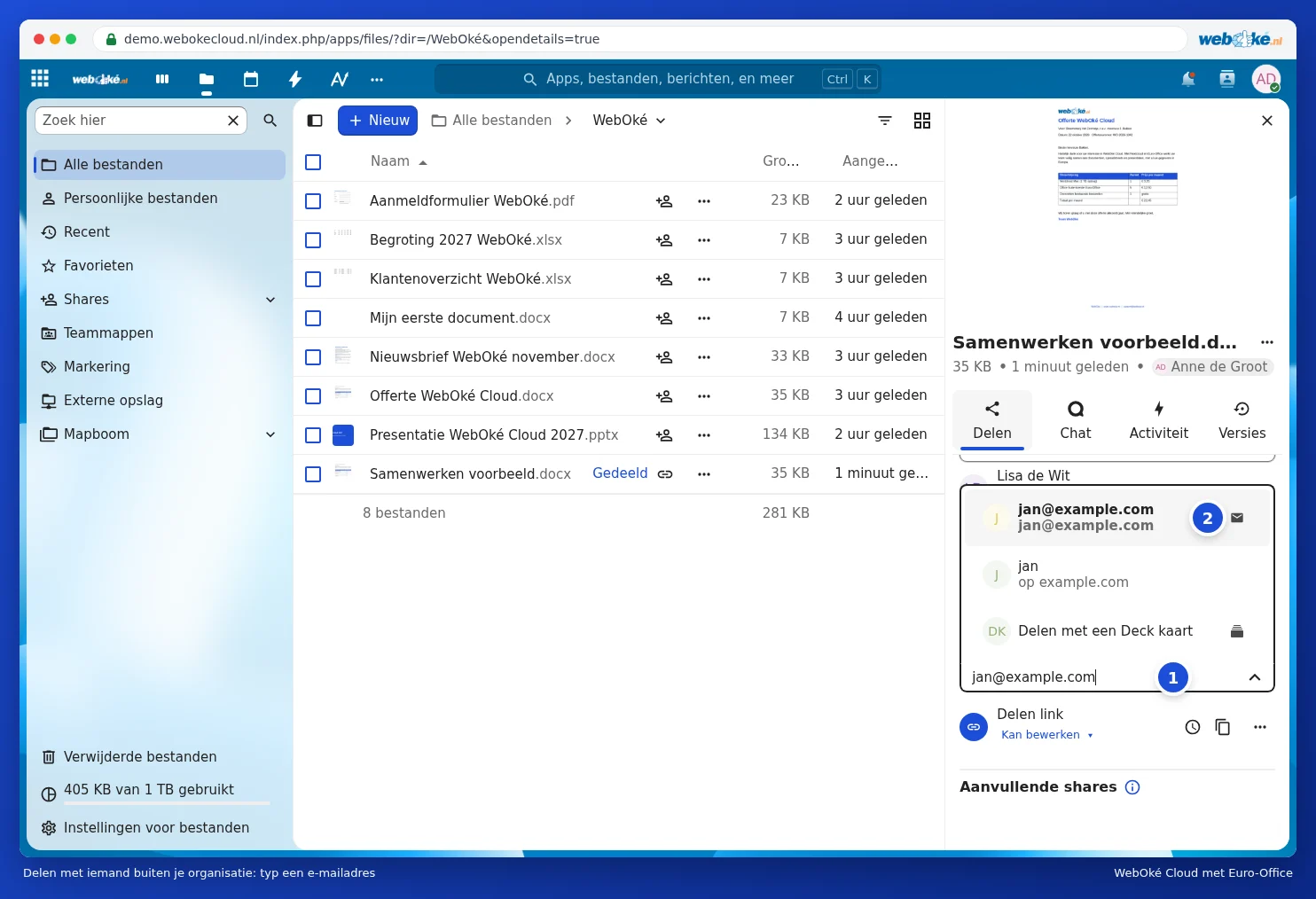Check the Klantenoverzicht WebOké.xlsx checkbox
This screenshot has height=899, width=1316.
313,279
